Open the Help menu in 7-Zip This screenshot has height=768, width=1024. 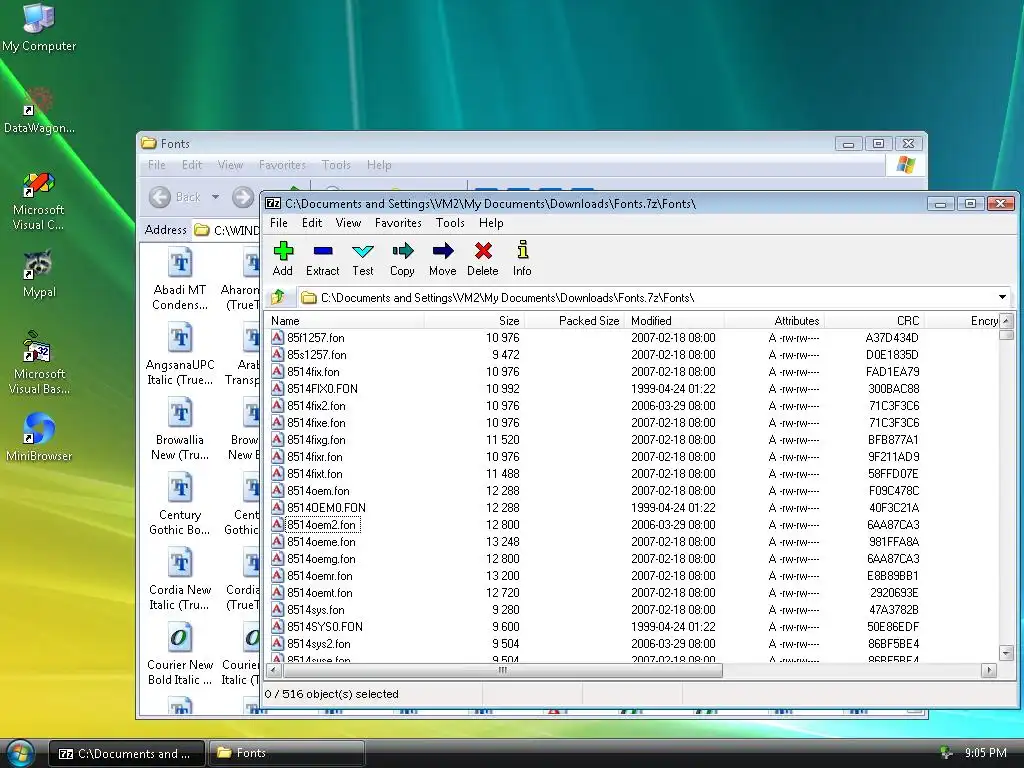(491, 223)
